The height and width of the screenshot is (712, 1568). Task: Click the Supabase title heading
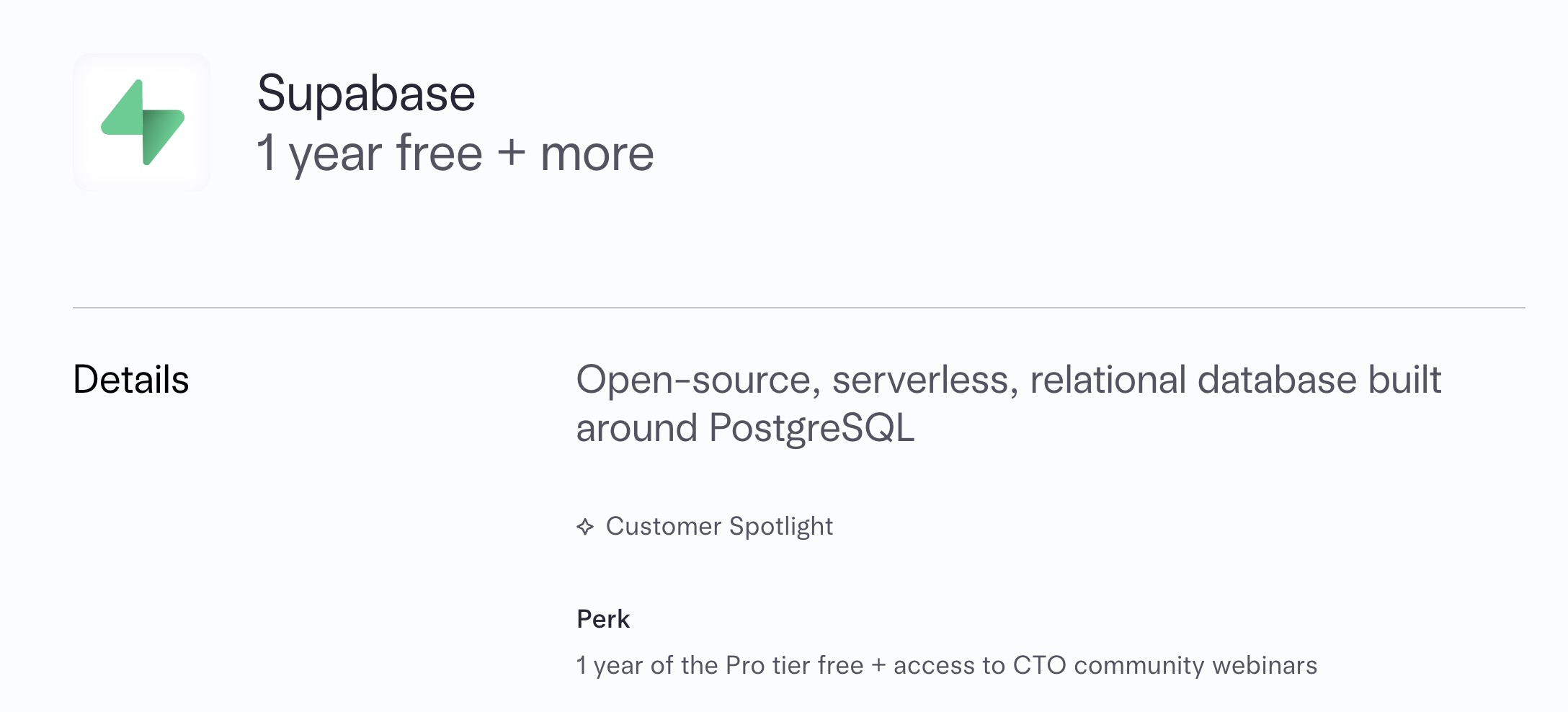(366, 94)
